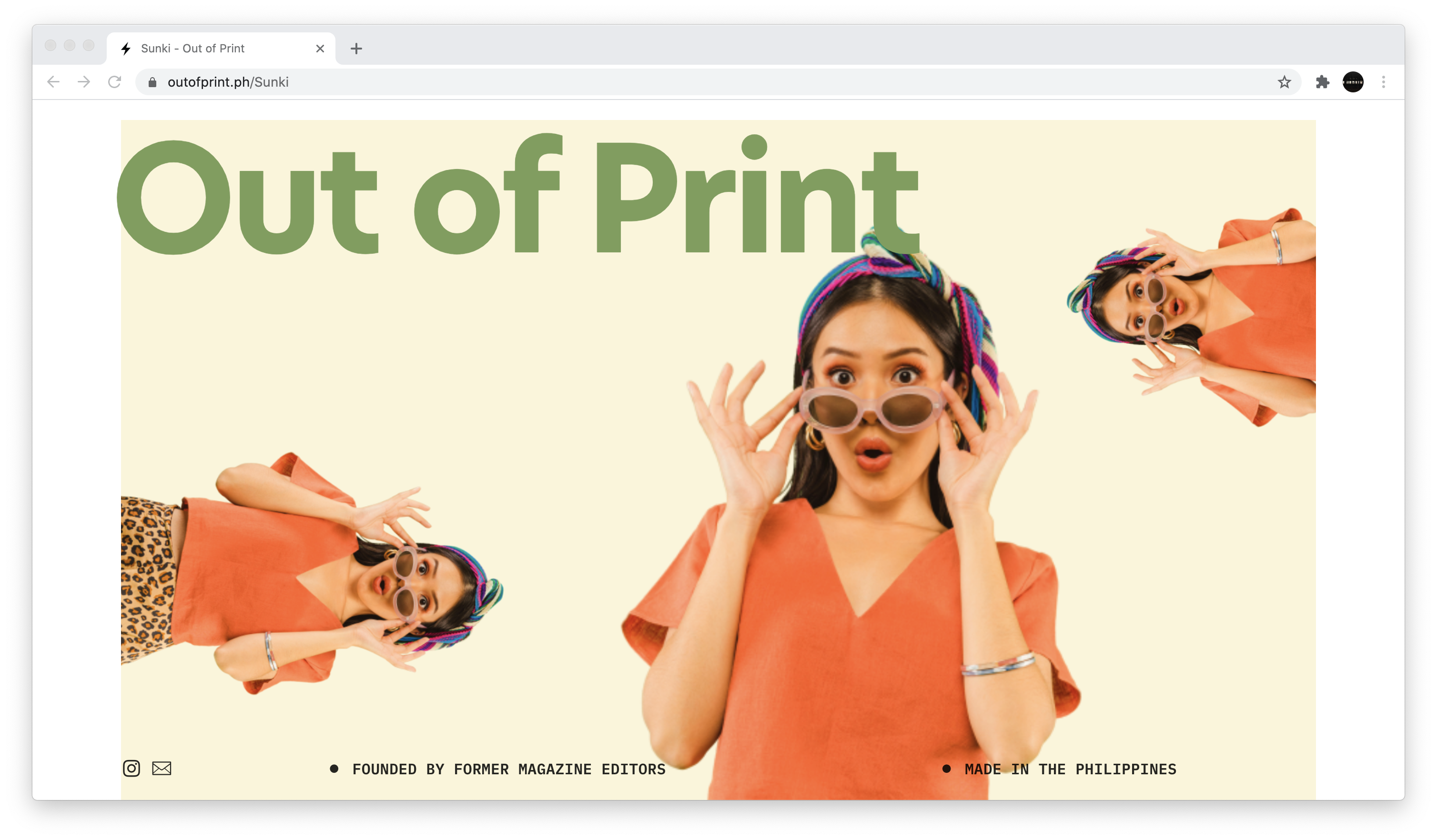The image size is (1437, 840).
Task: Bookmark this page with star icon
Action: click(x=1284, y=82)
